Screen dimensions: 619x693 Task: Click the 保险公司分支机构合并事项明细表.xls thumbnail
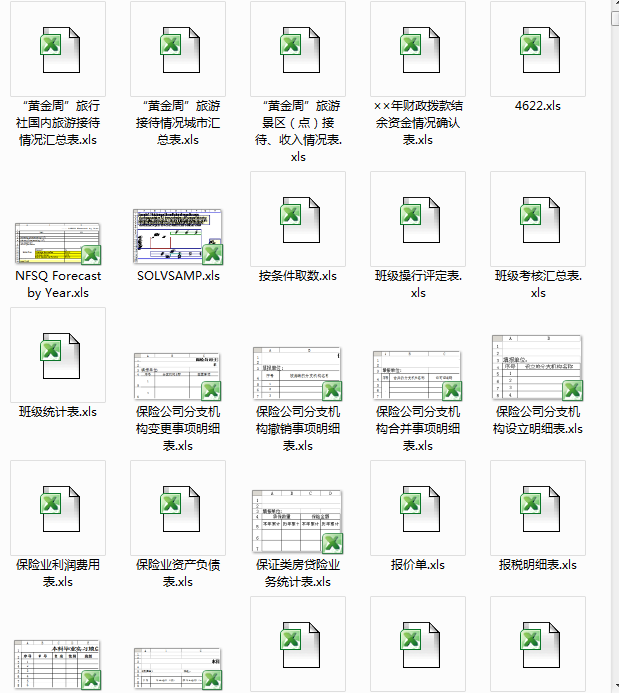point(417,375)
